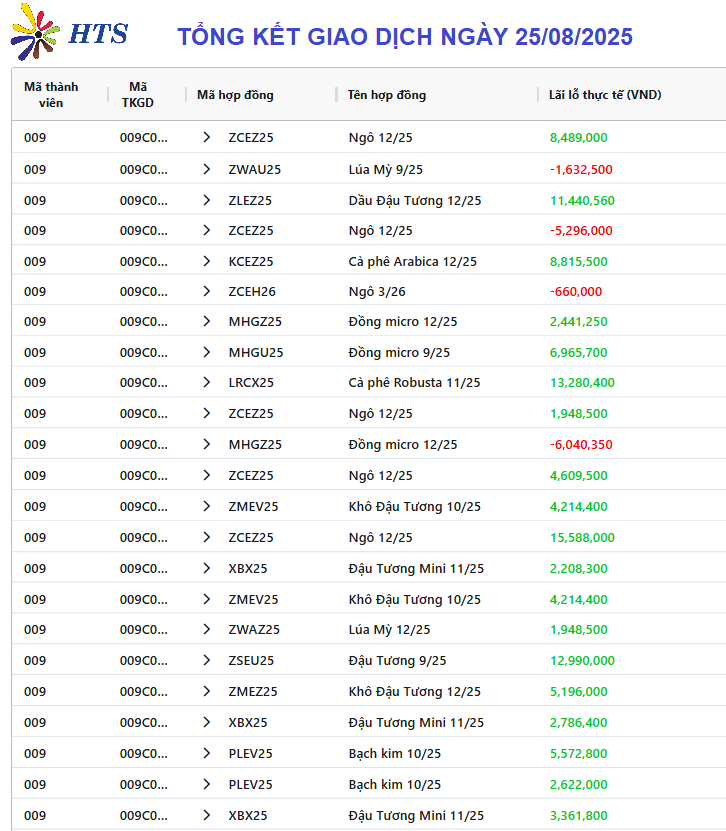Select the -6,040,350 loss value
Image resolution: width=726 pixels, height=831 pixels.
pos(581,445)
